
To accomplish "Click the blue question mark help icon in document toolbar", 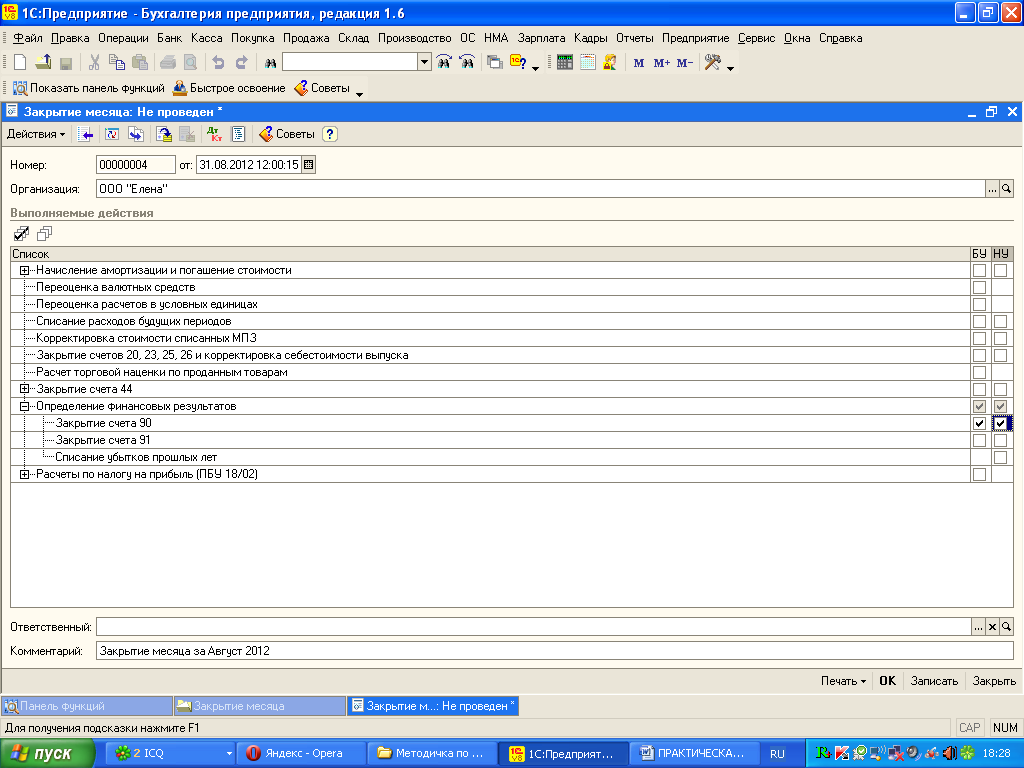I will coord(330,135).
